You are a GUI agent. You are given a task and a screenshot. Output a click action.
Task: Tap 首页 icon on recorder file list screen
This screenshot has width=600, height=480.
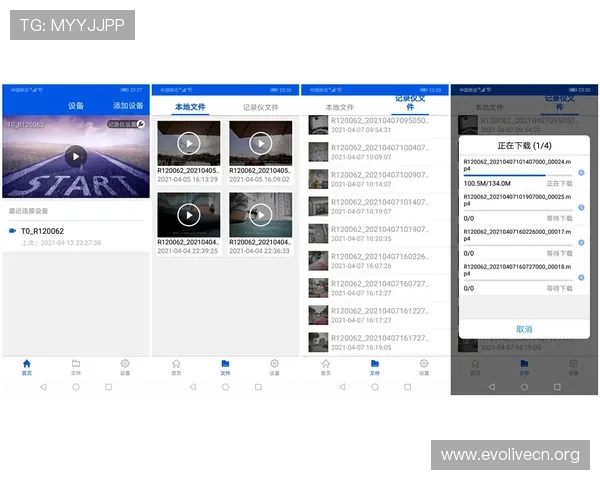326,367
